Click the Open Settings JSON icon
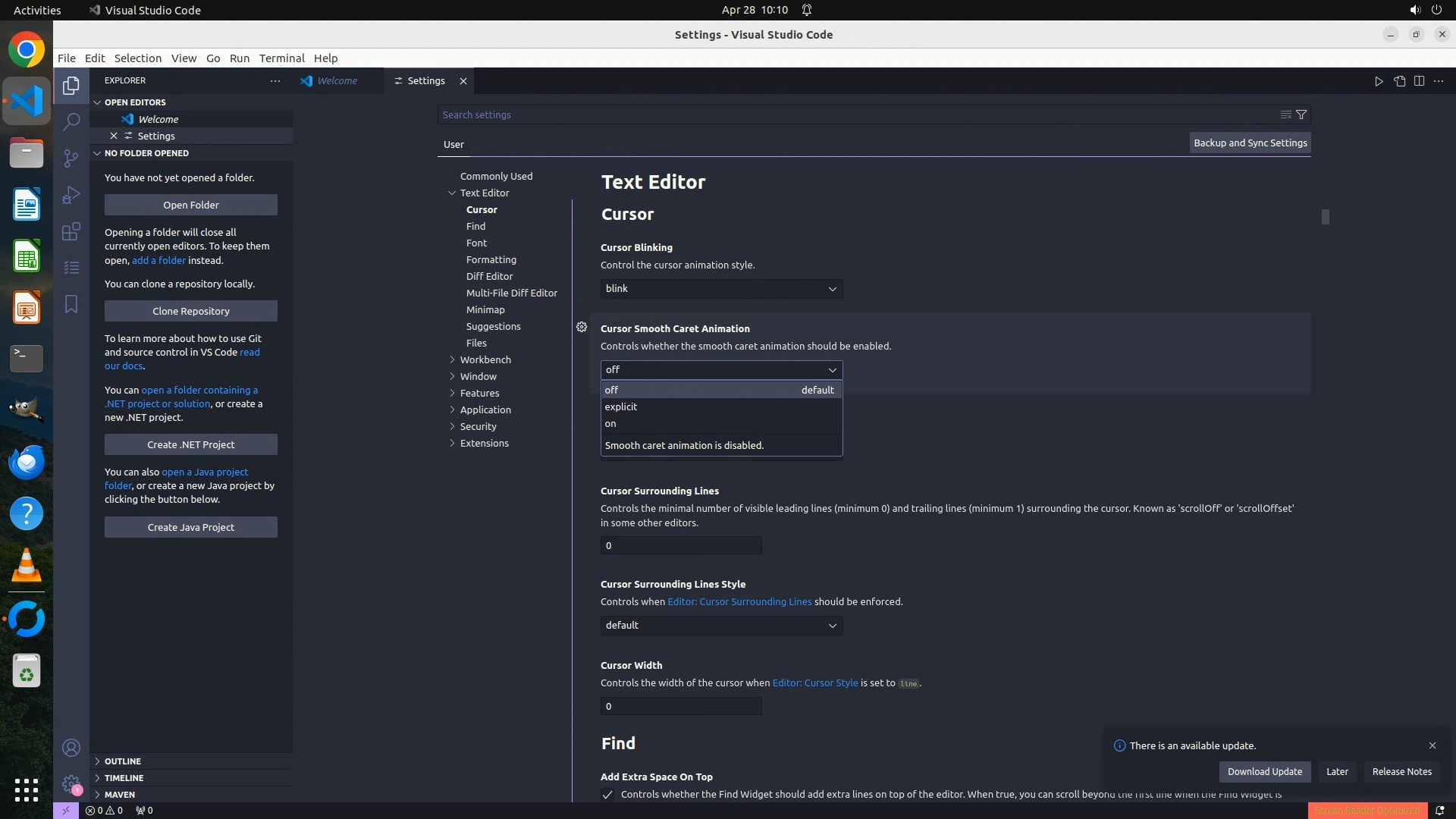 pos(1399,81)
